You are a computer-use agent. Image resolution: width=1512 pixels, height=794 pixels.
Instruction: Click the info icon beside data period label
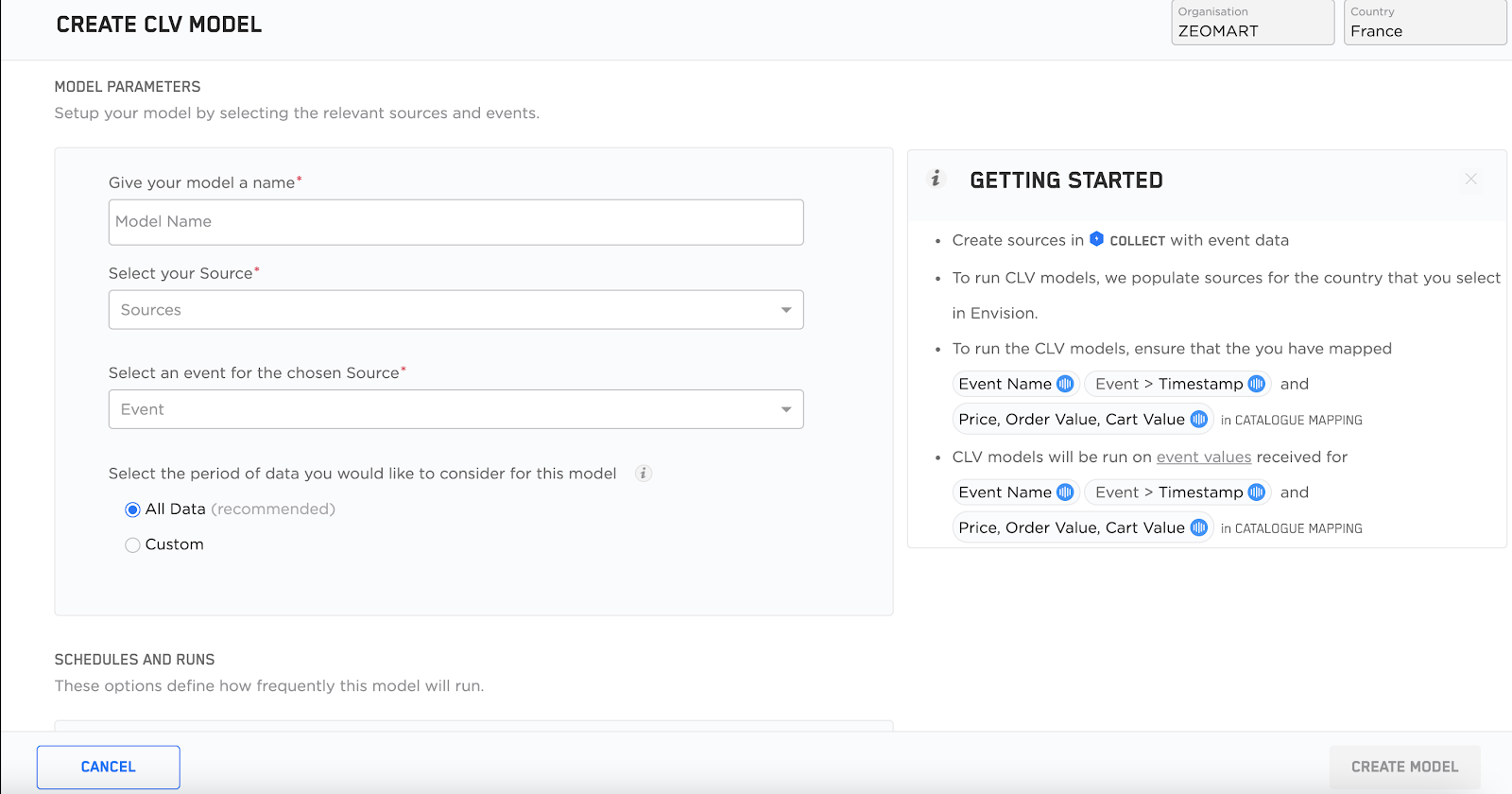coord(644,474)
